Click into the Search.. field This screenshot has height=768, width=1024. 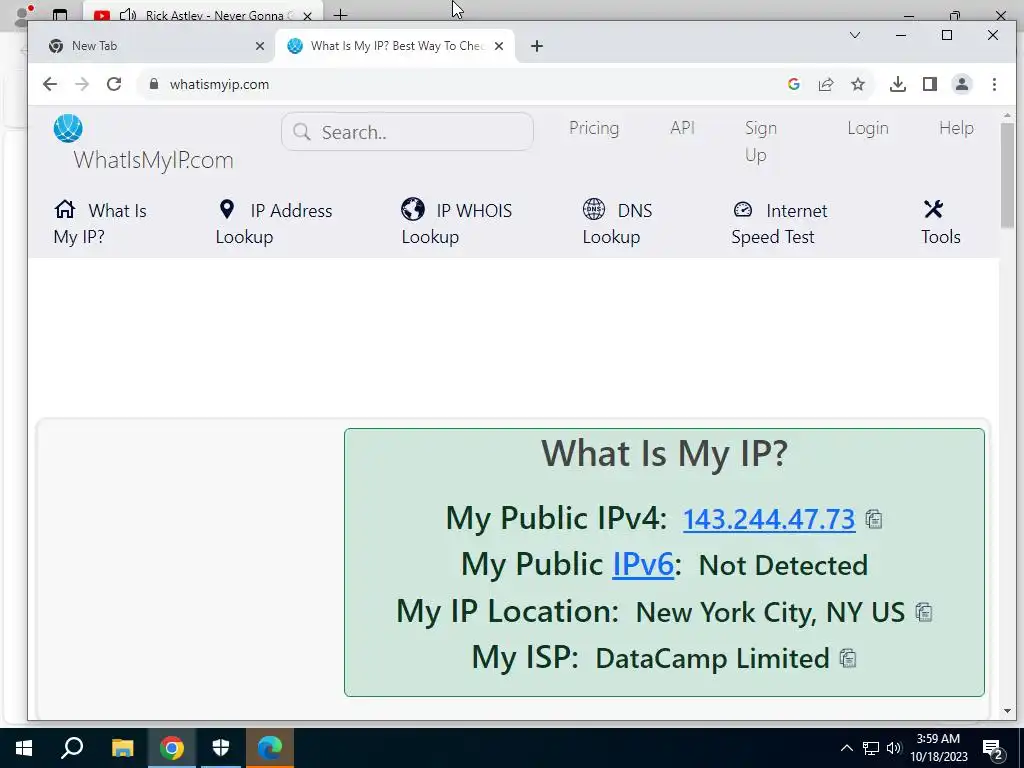point(408,132)
